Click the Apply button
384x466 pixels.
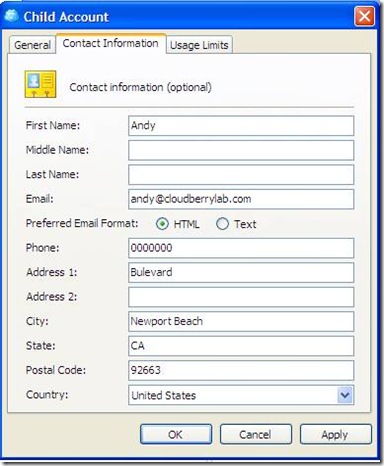[x=335, y=434]
